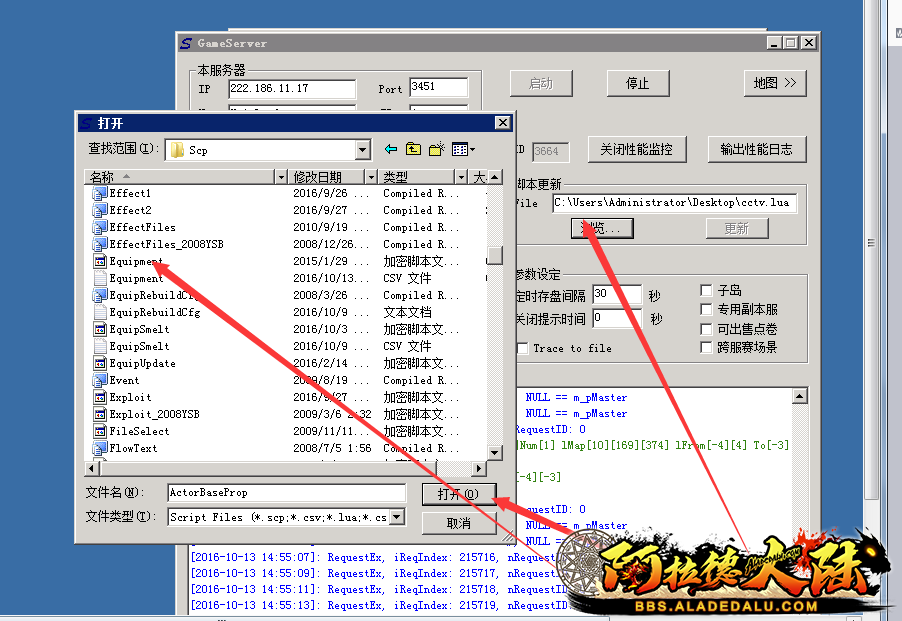Select the FlowText file in list
This screenshot has height=621, width=902.
133,448
